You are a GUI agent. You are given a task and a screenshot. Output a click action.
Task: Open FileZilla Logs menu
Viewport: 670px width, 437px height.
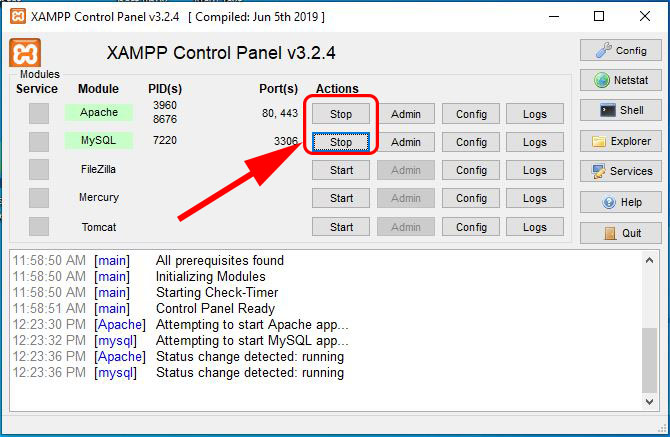point(535,170)
